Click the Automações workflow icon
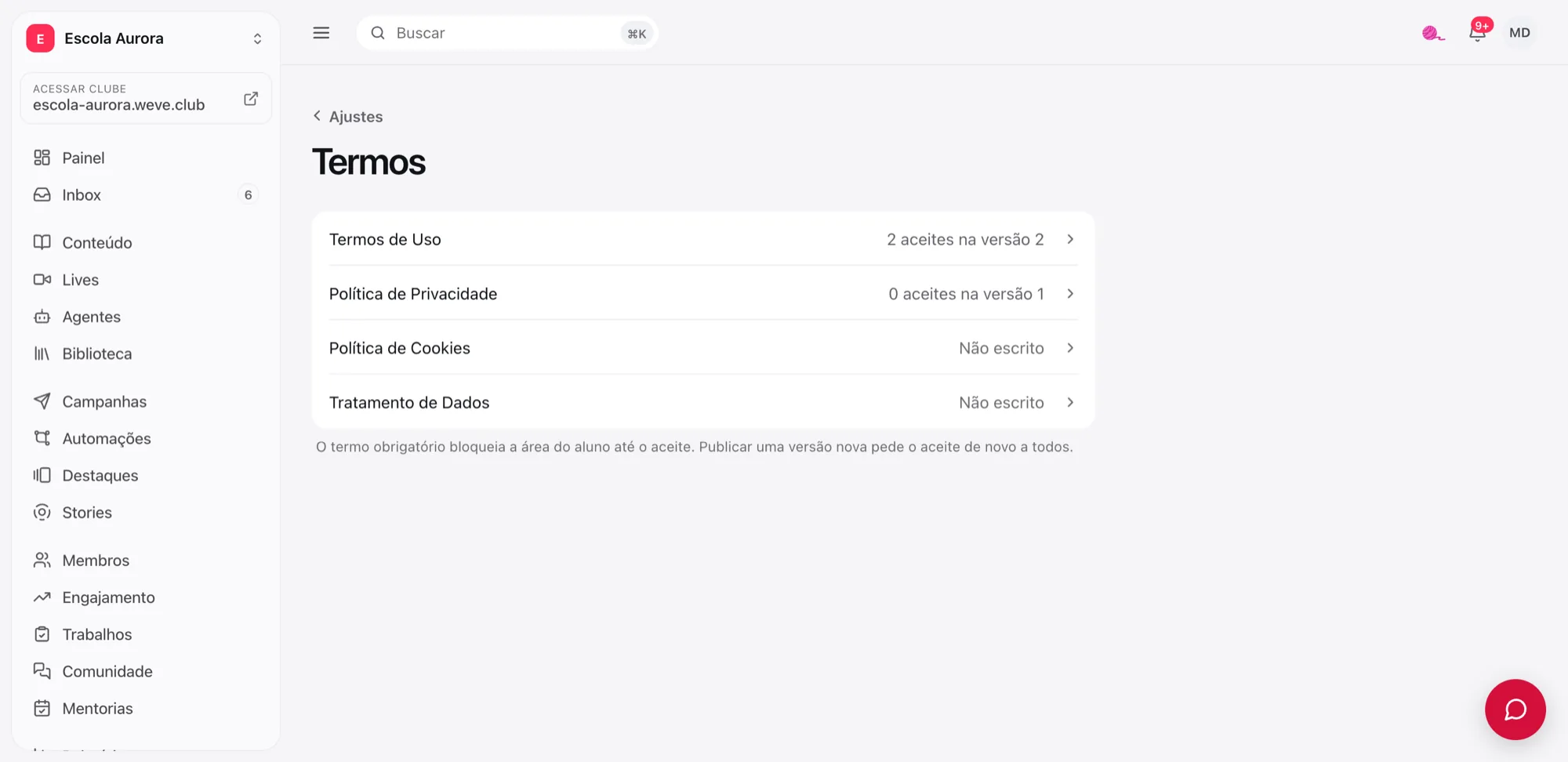This screenshot has width=1568, height=762. coord(42,438)
